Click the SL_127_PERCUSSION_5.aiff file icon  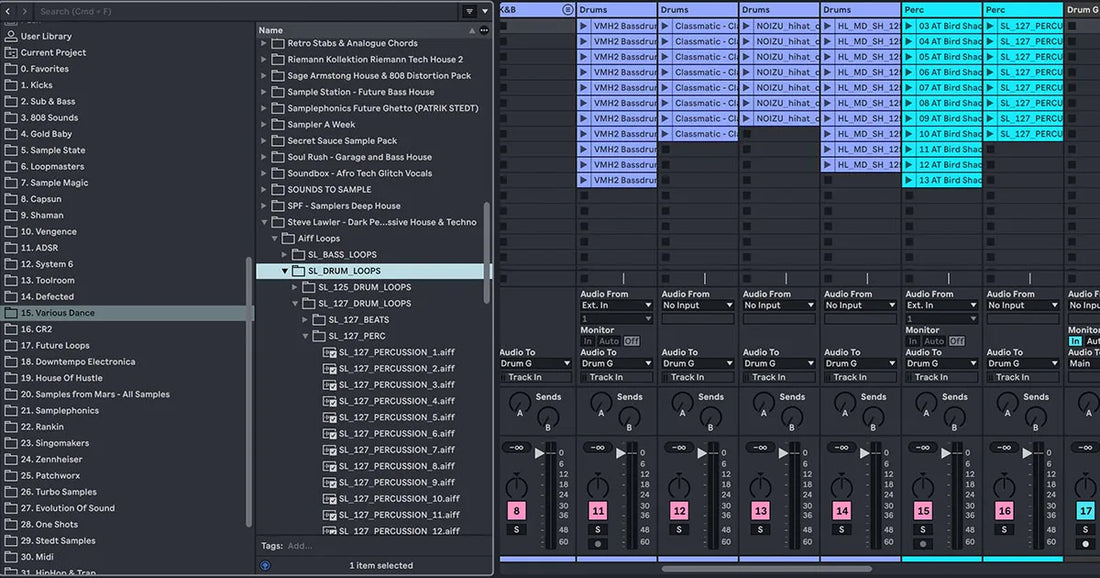coord(329,417)
